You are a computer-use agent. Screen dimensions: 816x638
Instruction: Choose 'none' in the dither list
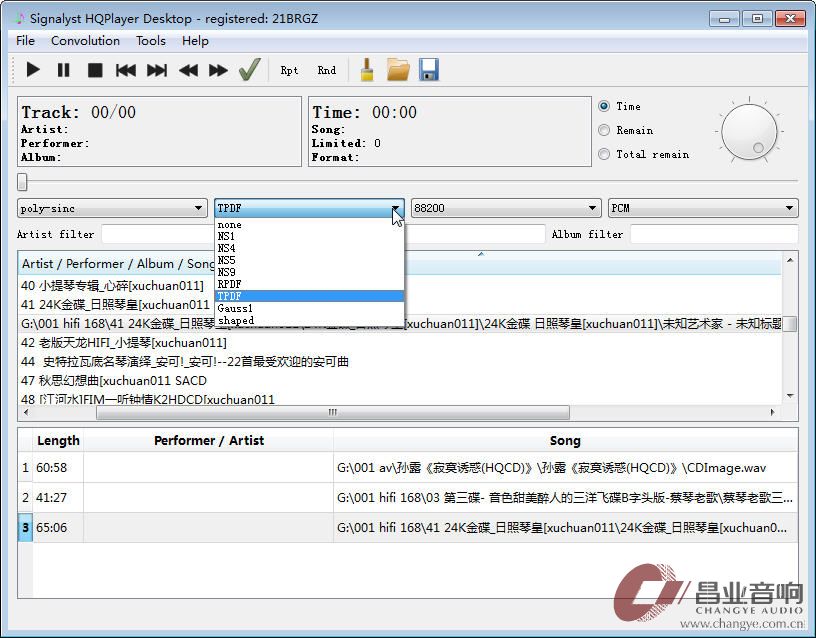pos(309,225)
